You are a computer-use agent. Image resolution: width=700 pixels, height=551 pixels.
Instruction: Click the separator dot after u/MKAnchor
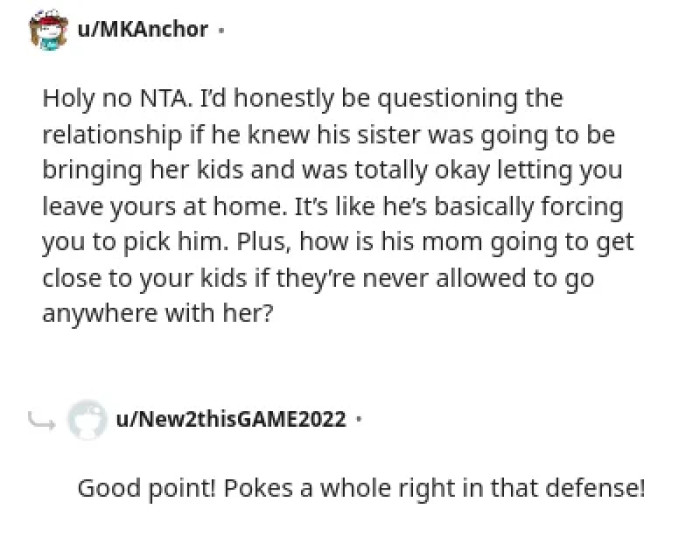(221, 29)
